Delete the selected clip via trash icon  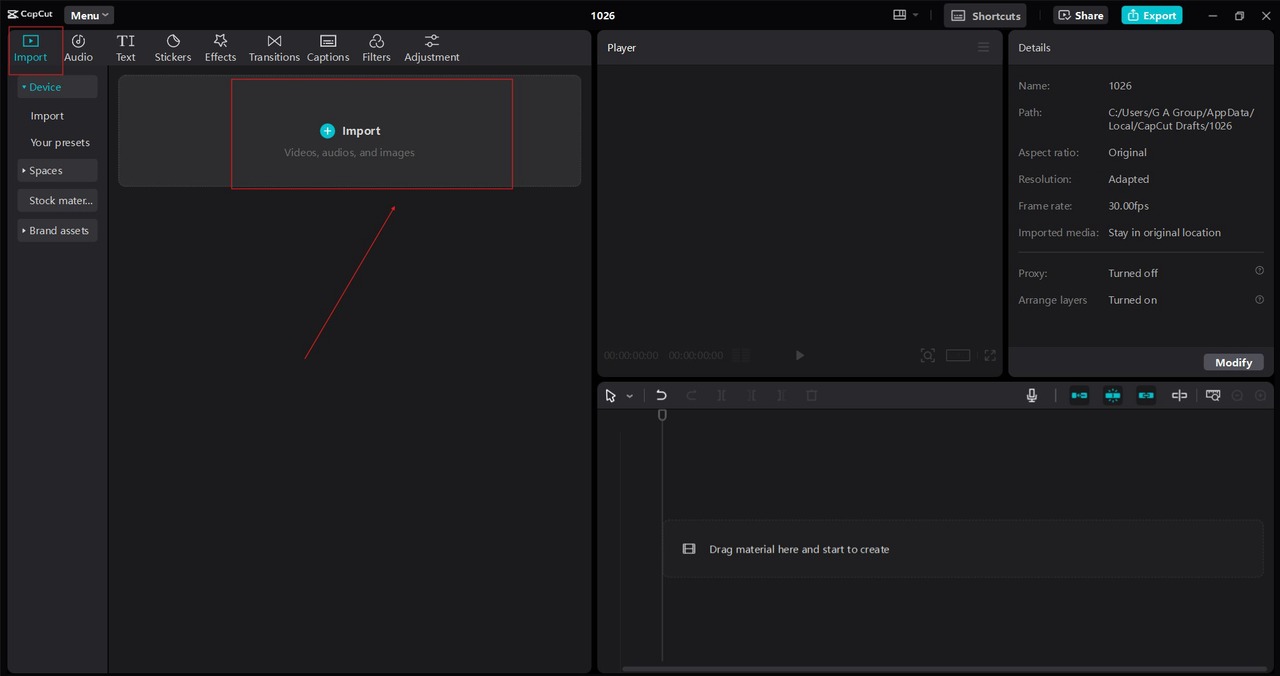pyautogui.click(x=811, y=396)
